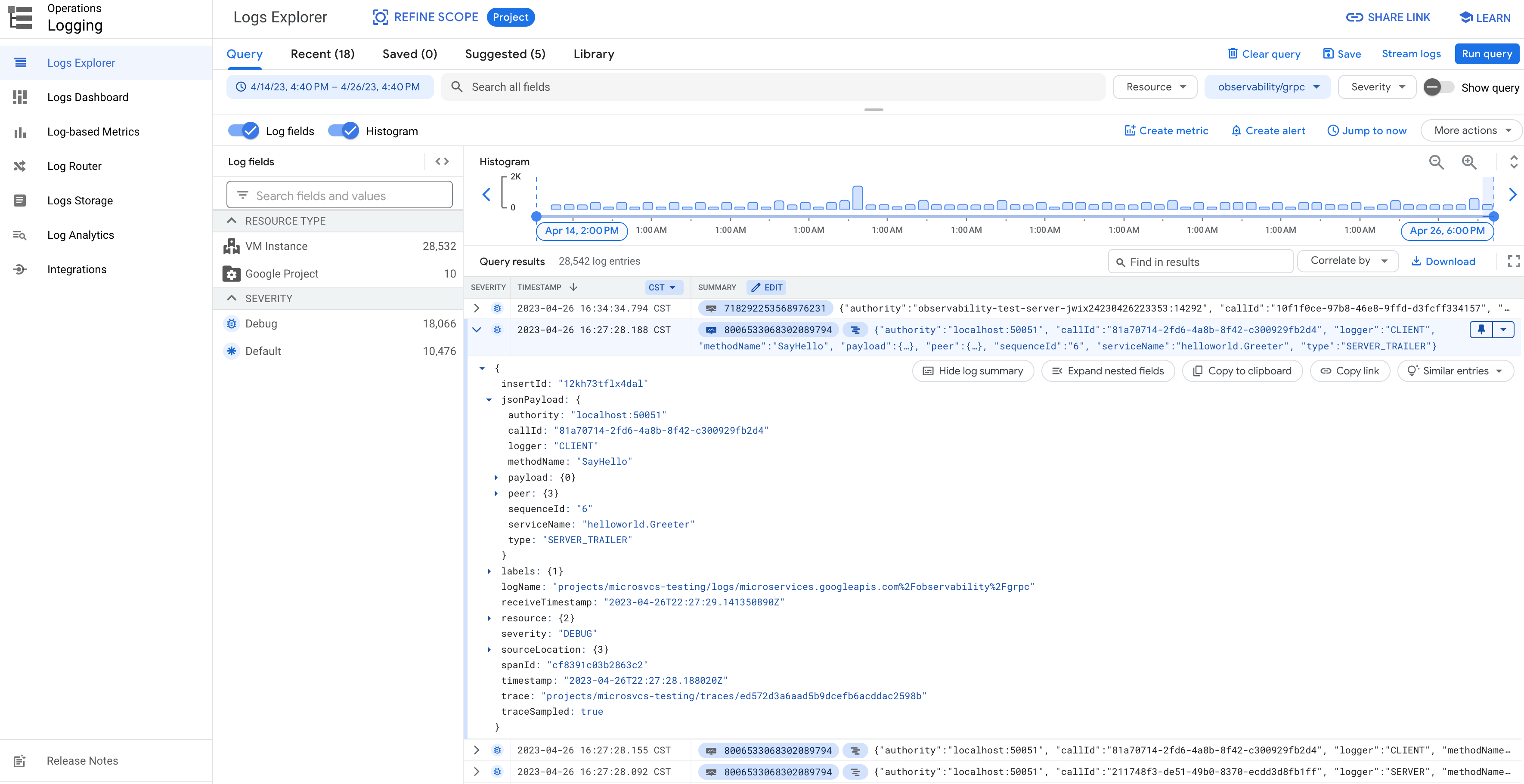Open the Correlate by dropdown
Screen dimensions: 1524x784
[1347, 261]
